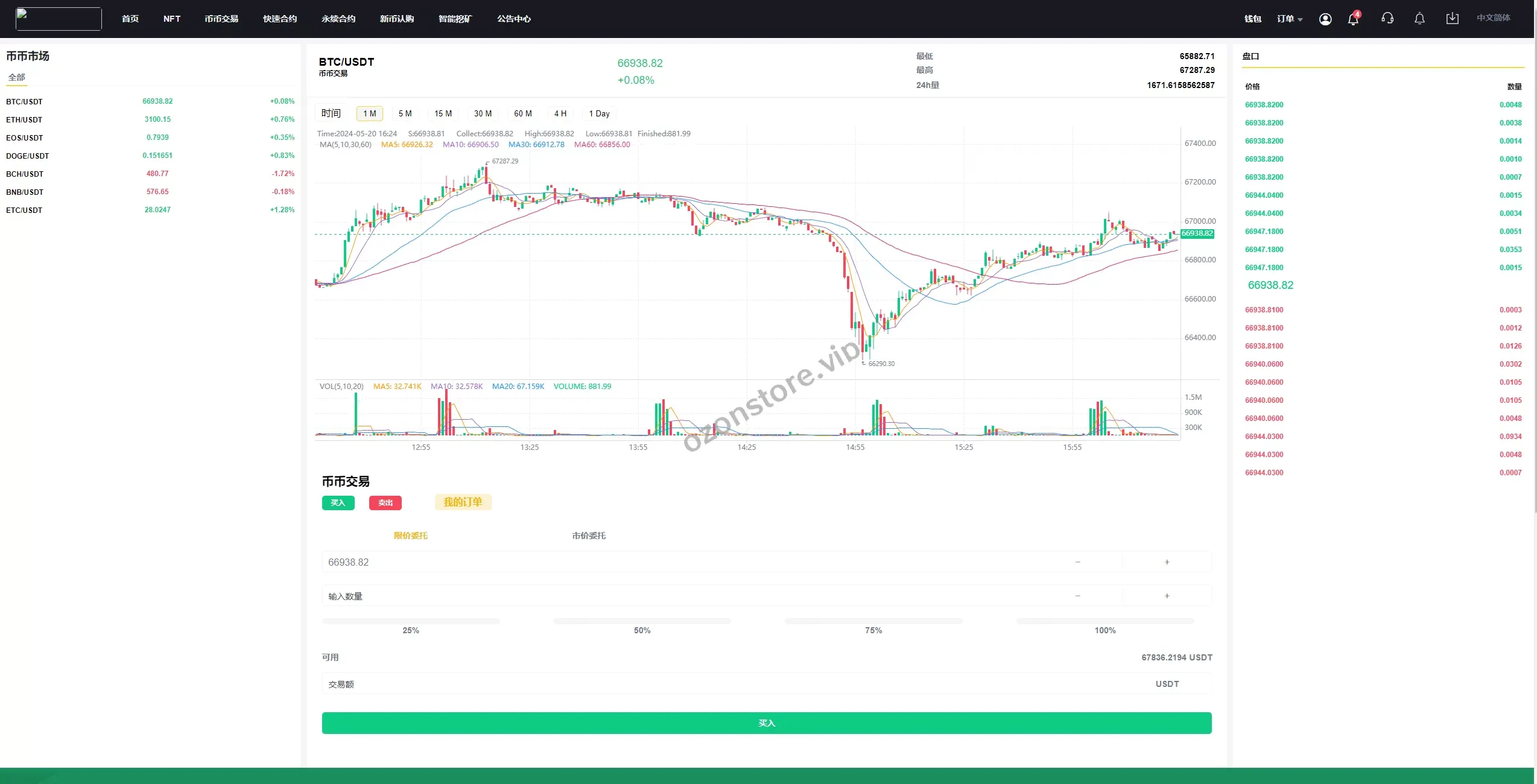This screenshot has height=784, width=1537.
Task: Select the 全部 market tab
Action: click(x=17, y=77)
